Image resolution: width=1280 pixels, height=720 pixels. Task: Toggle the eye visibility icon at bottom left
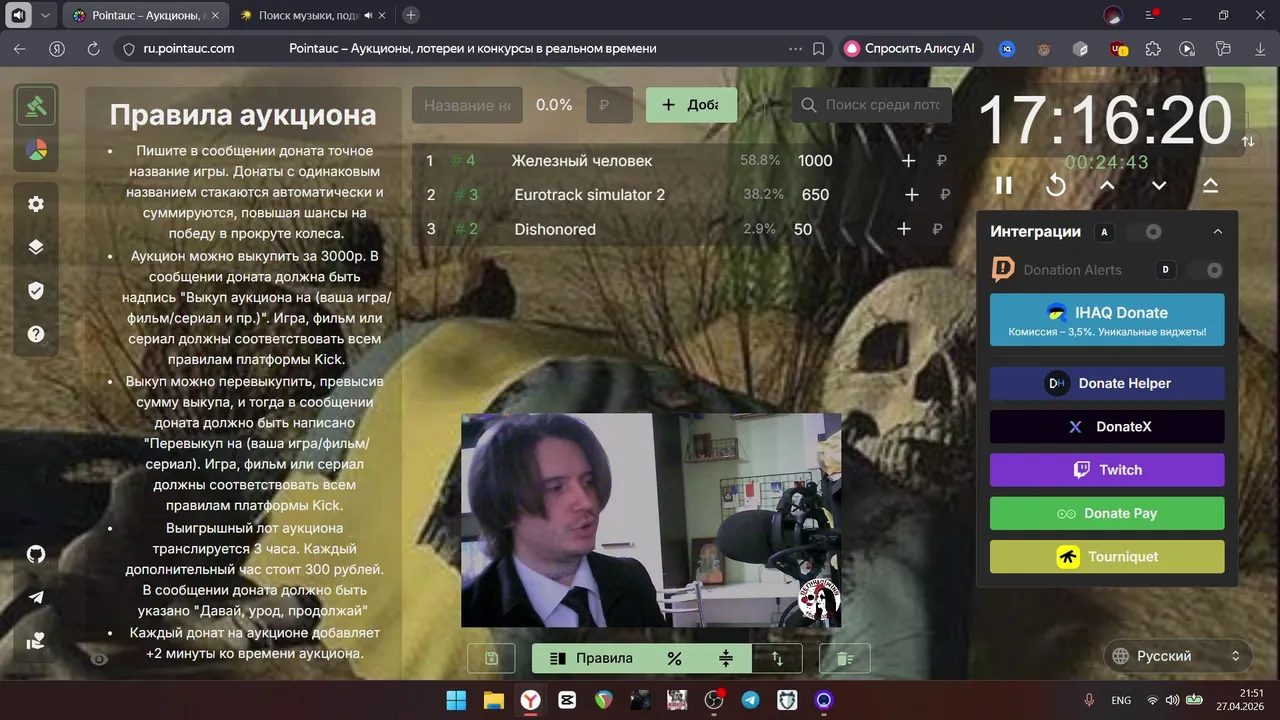[99, 659]
